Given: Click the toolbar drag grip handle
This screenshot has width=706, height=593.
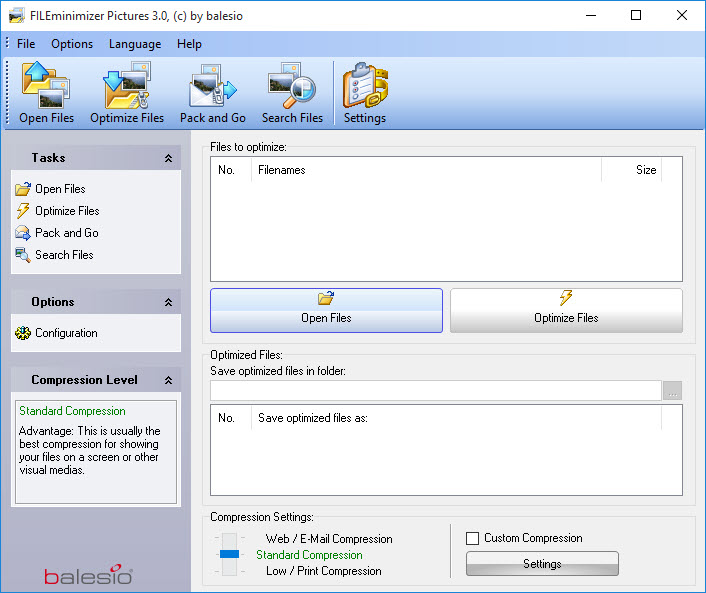Looking at the screenshot, I should click(7, 92).
